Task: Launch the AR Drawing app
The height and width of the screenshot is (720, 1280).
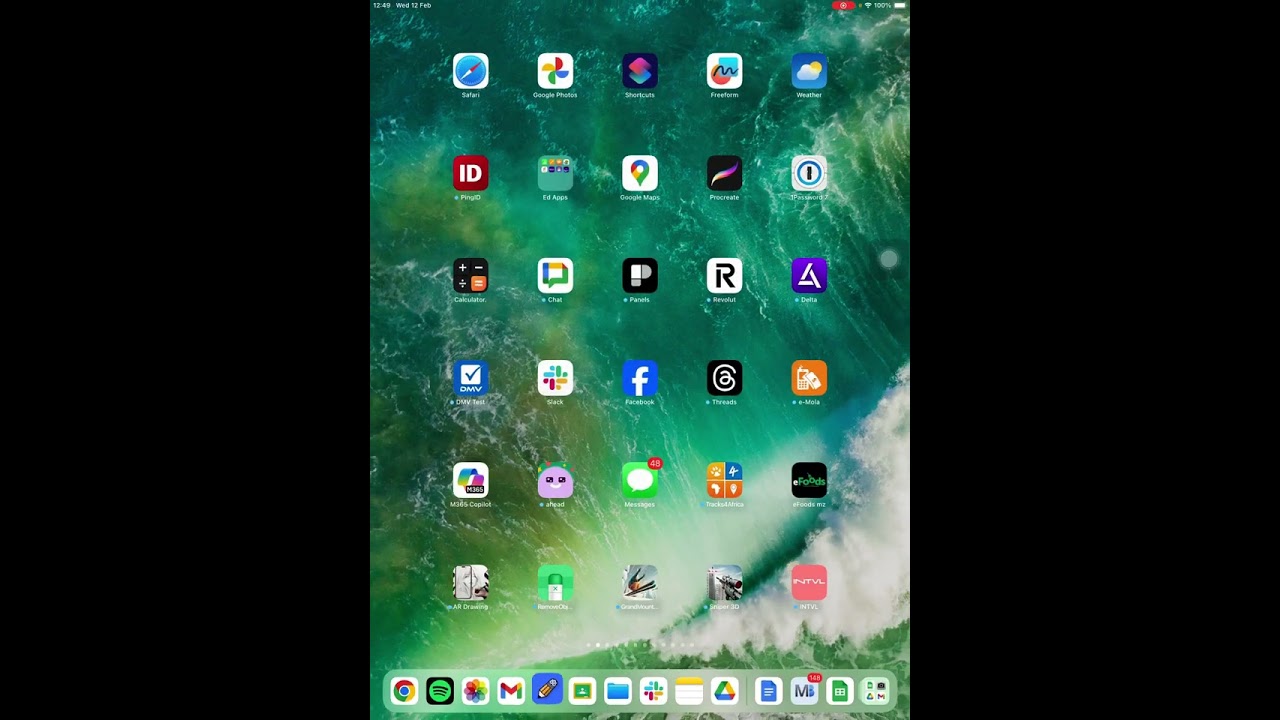Action: tap(470, 582)
